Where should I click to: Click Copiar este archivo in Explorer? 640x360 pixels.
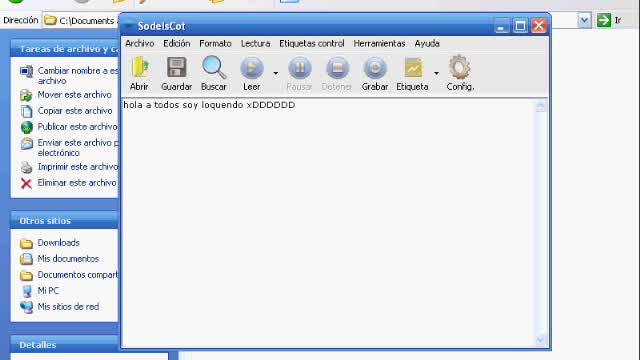coord(75,111)
